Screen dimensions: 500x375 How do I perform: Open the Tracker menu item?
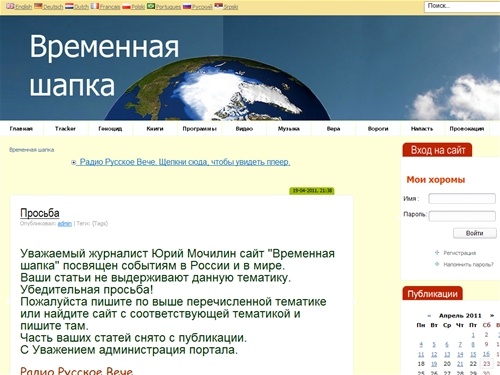tap(65, 129)
